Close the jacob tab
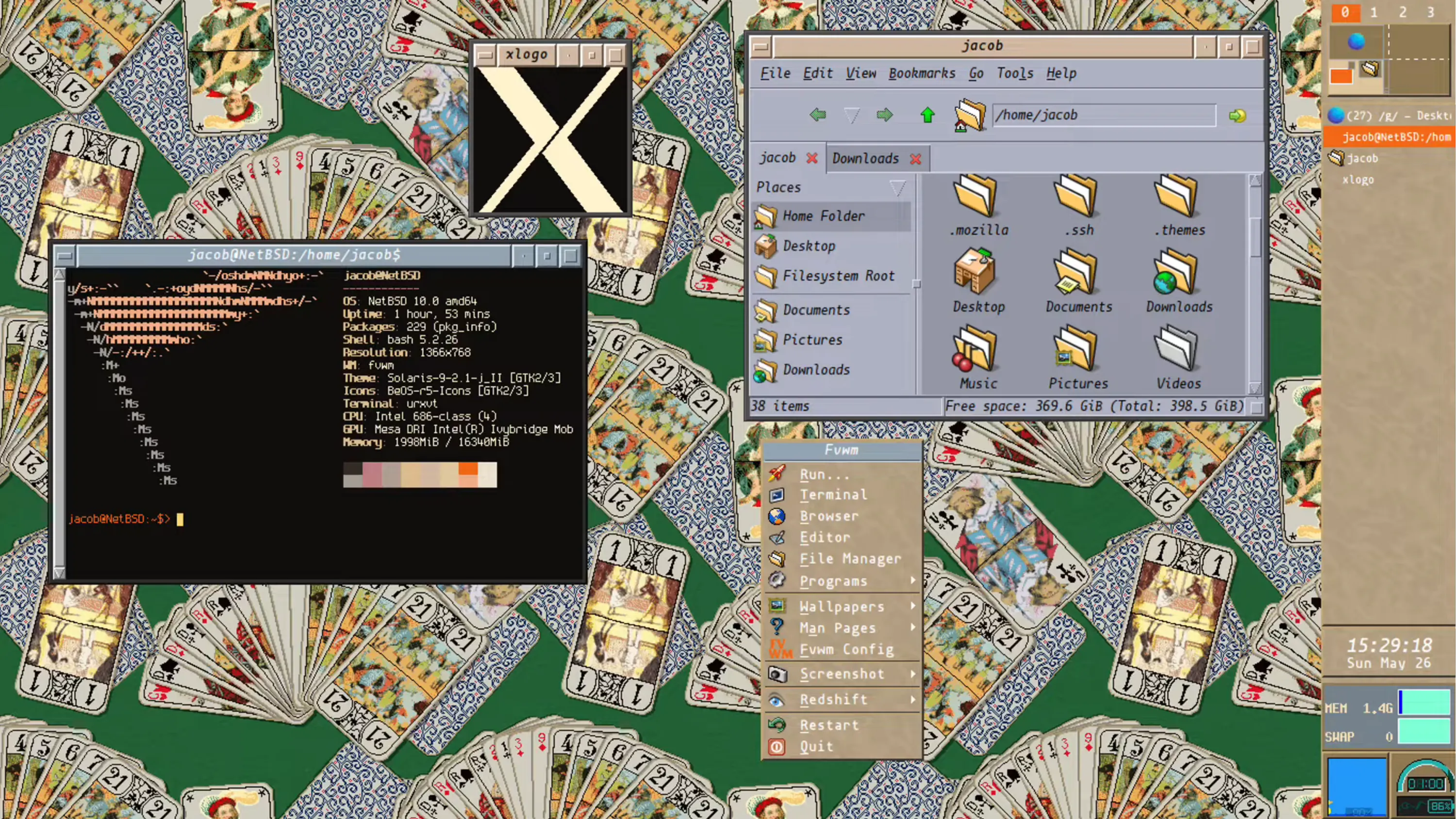Viewport: 1456px width, 819px height. 811,158
